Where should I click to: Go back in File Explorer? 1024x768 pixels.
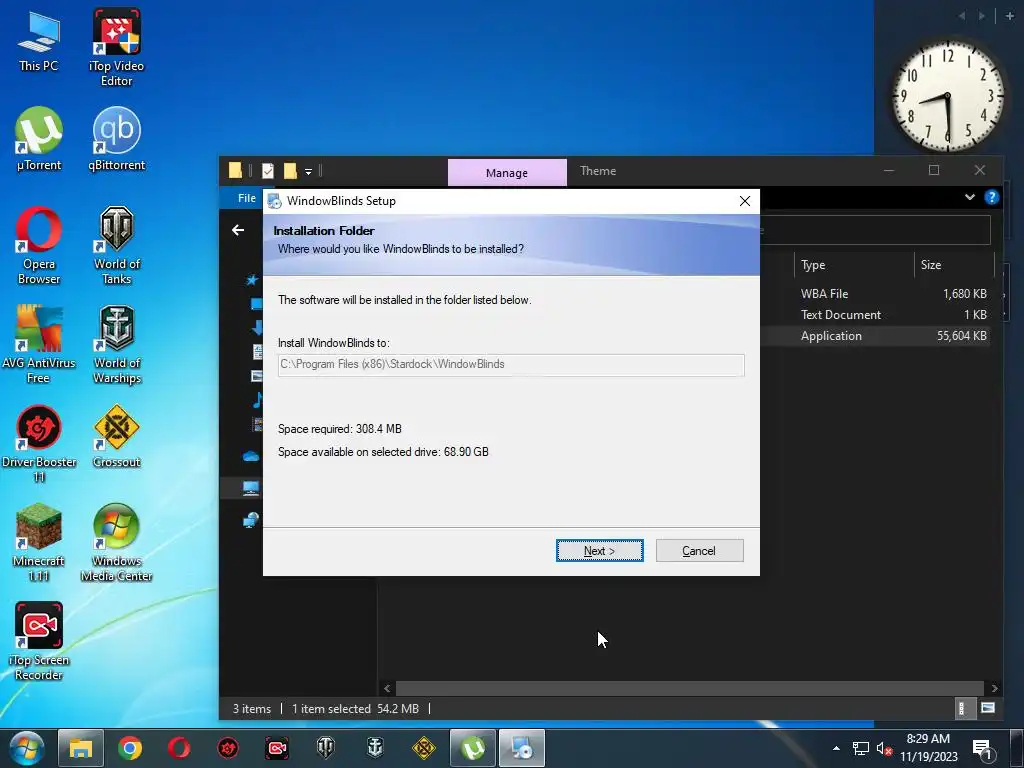tap(238, 230)
